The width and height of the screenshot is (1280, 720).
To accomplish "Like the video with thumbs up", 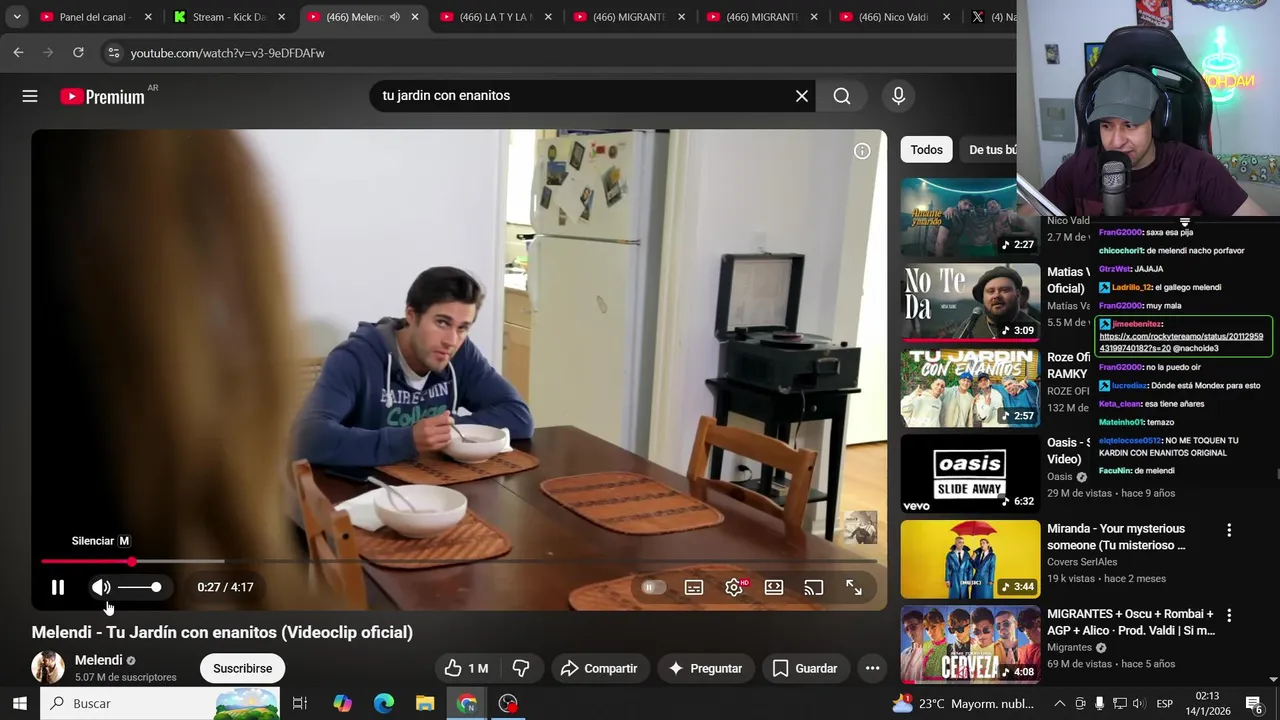I will coord(466,668).
